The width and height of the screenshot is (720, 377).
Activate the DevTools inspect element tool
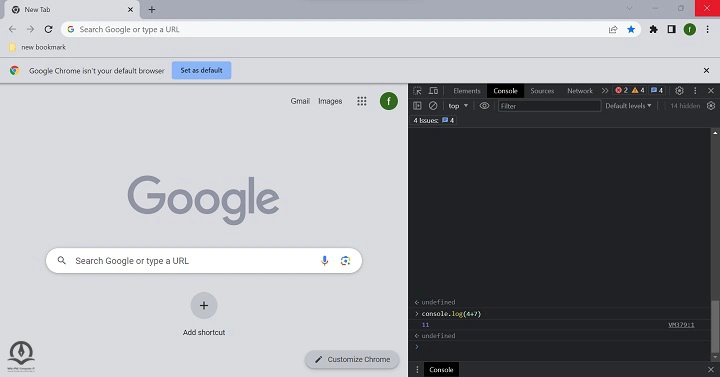(417, 91)
